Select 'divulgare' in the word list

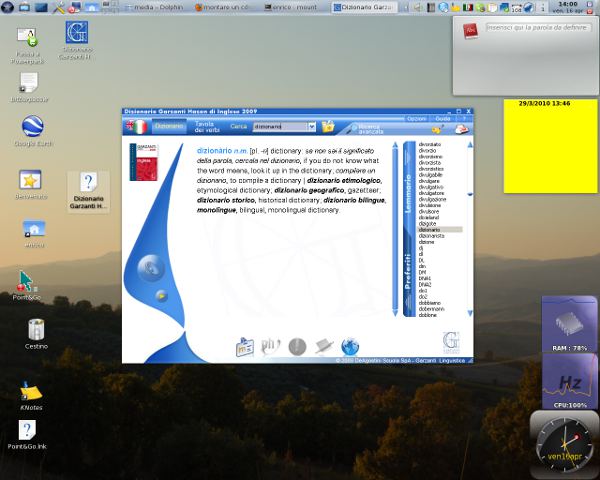[x=429, y=181]
